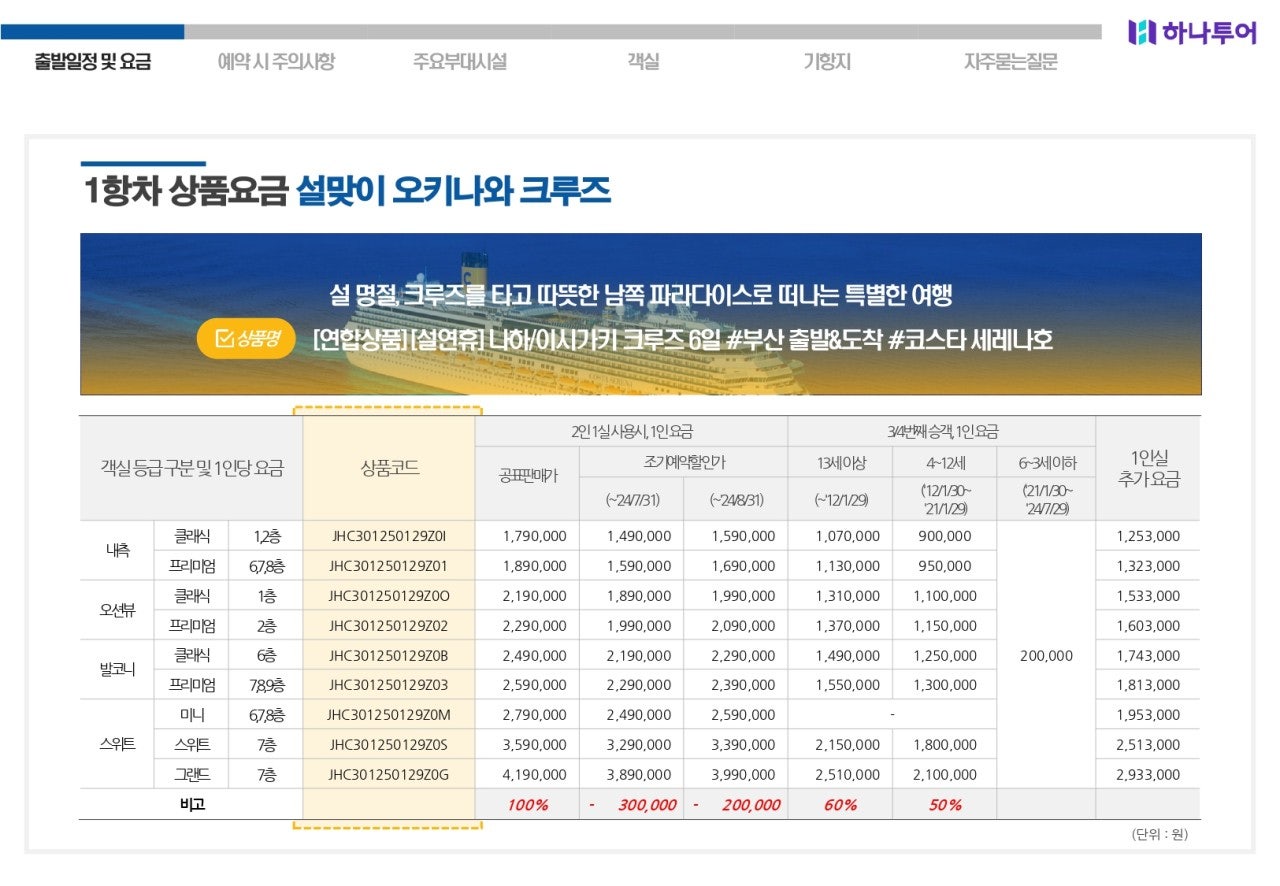Click product code JHC301250129Z01
The image size is (1280, 886).
click(389, 566)
